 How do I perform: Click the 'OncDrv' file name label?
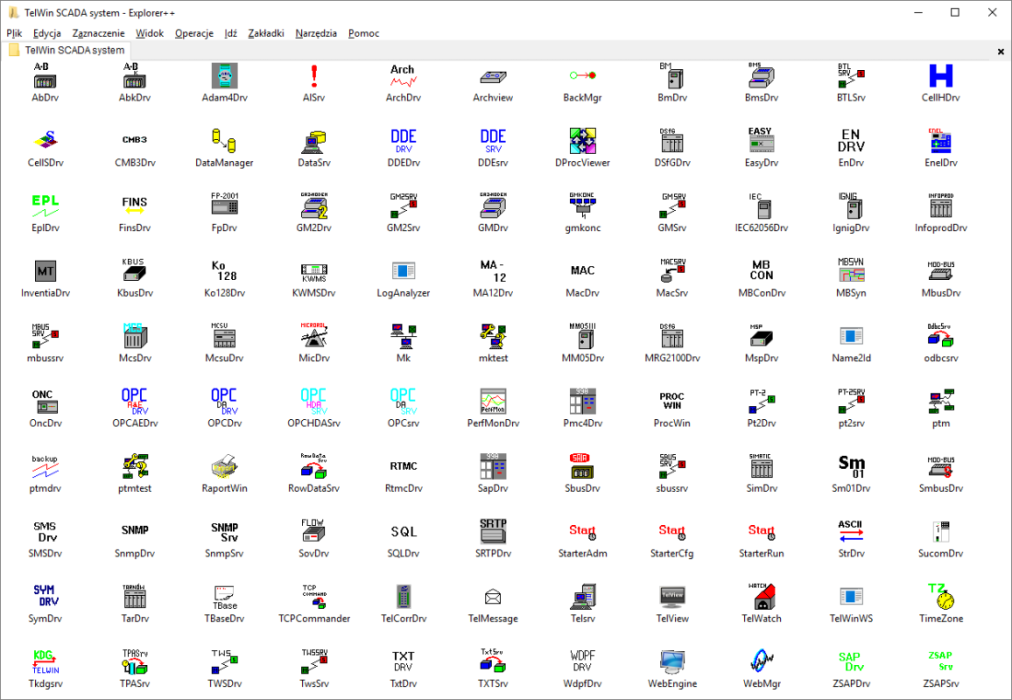tap(45, 424)
